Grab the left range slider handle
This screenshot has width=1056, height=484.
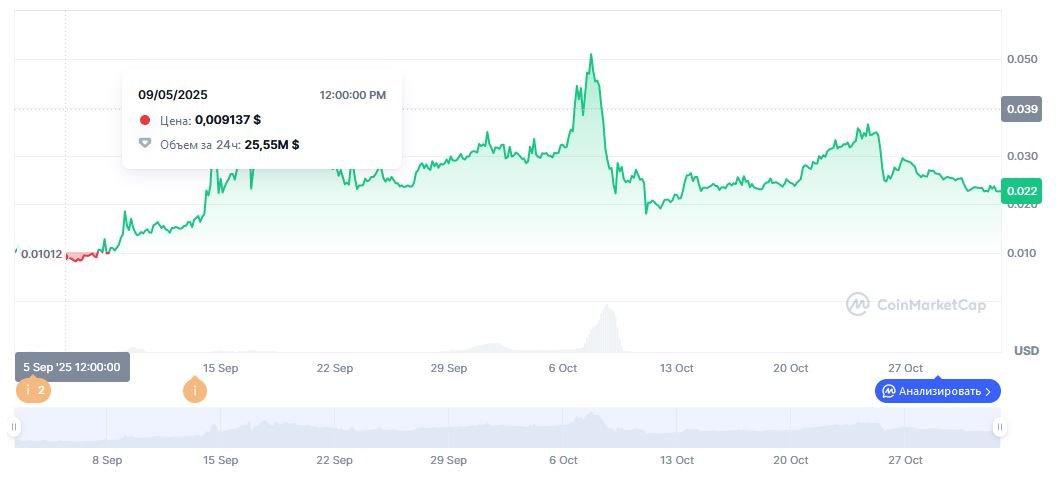(x=14, y=427)
